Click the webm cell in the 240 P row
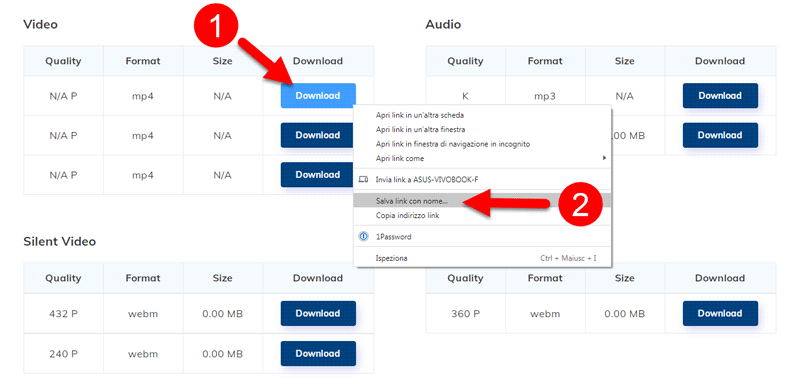793x384 pixels. pyautogui.click(x=143, y=354)
